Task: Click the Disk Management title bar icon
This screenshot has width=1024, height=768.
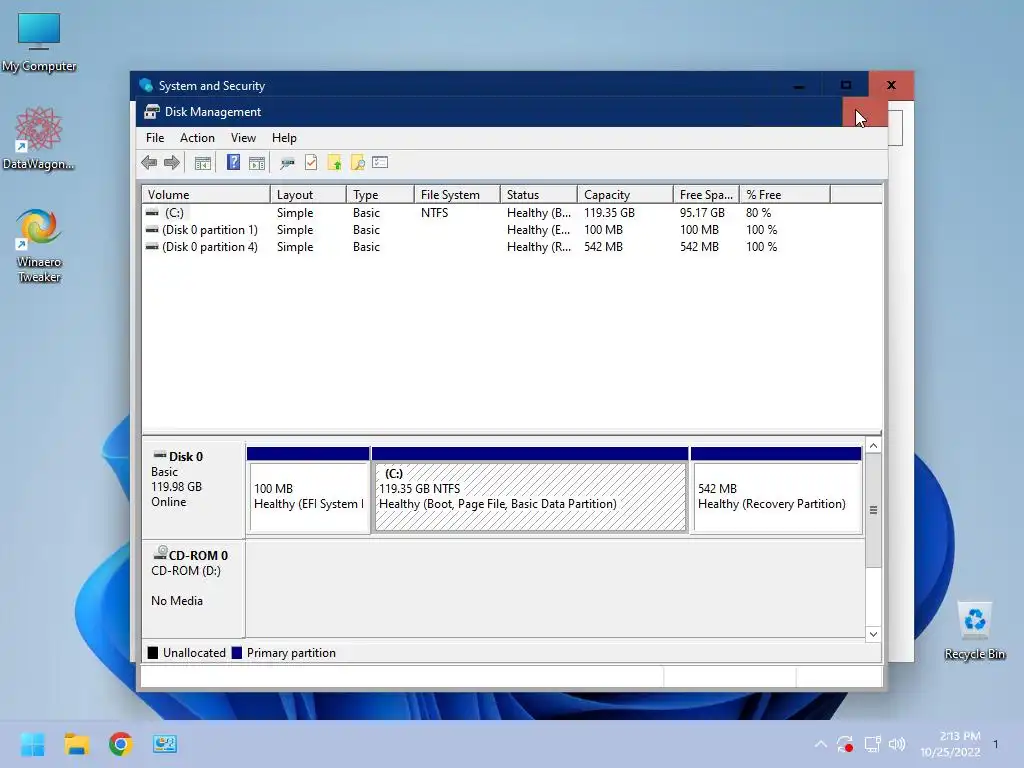Action: [x=152, y=112]
